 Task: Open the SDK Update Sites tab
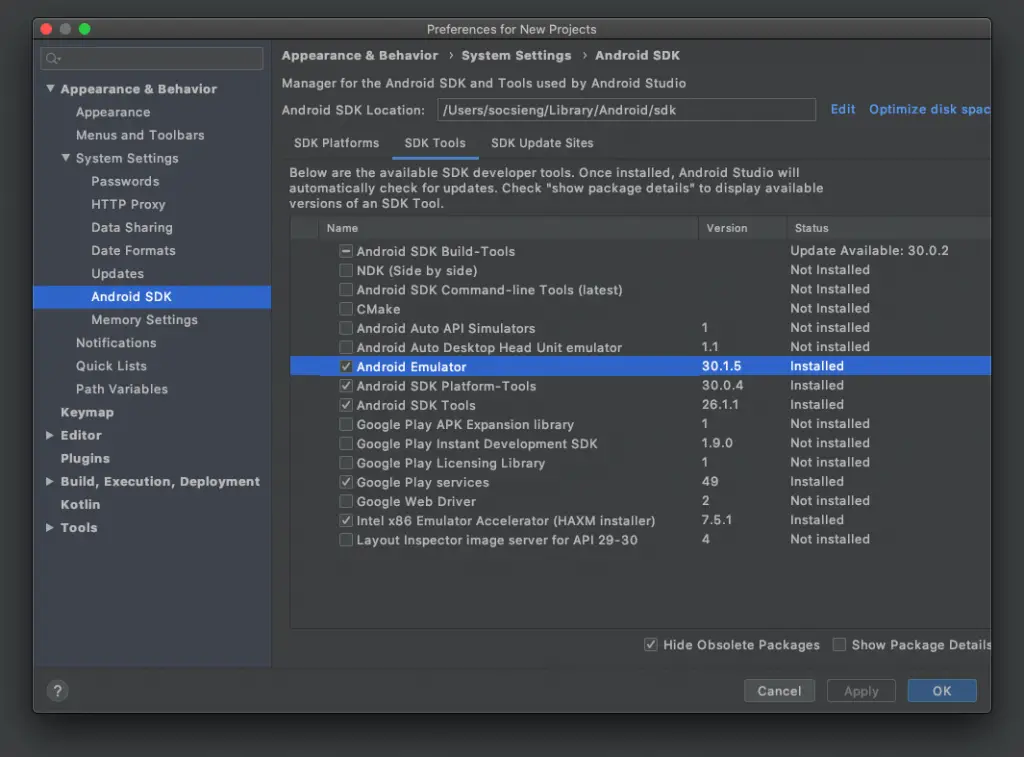click(x=542, y=143)
